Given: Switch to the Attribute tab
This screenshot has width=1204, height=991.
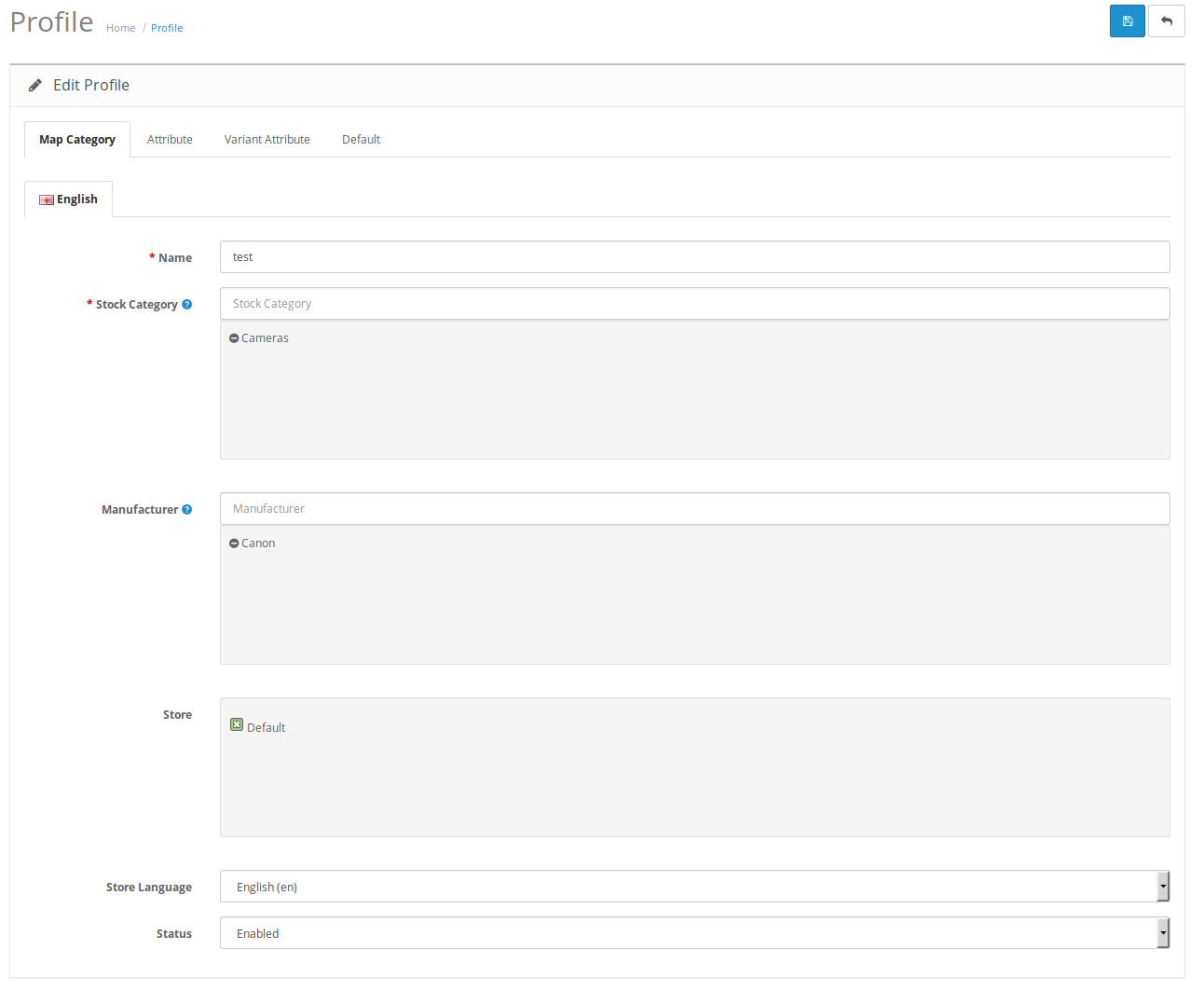Looking at the screenshot, I should point(170,140).
